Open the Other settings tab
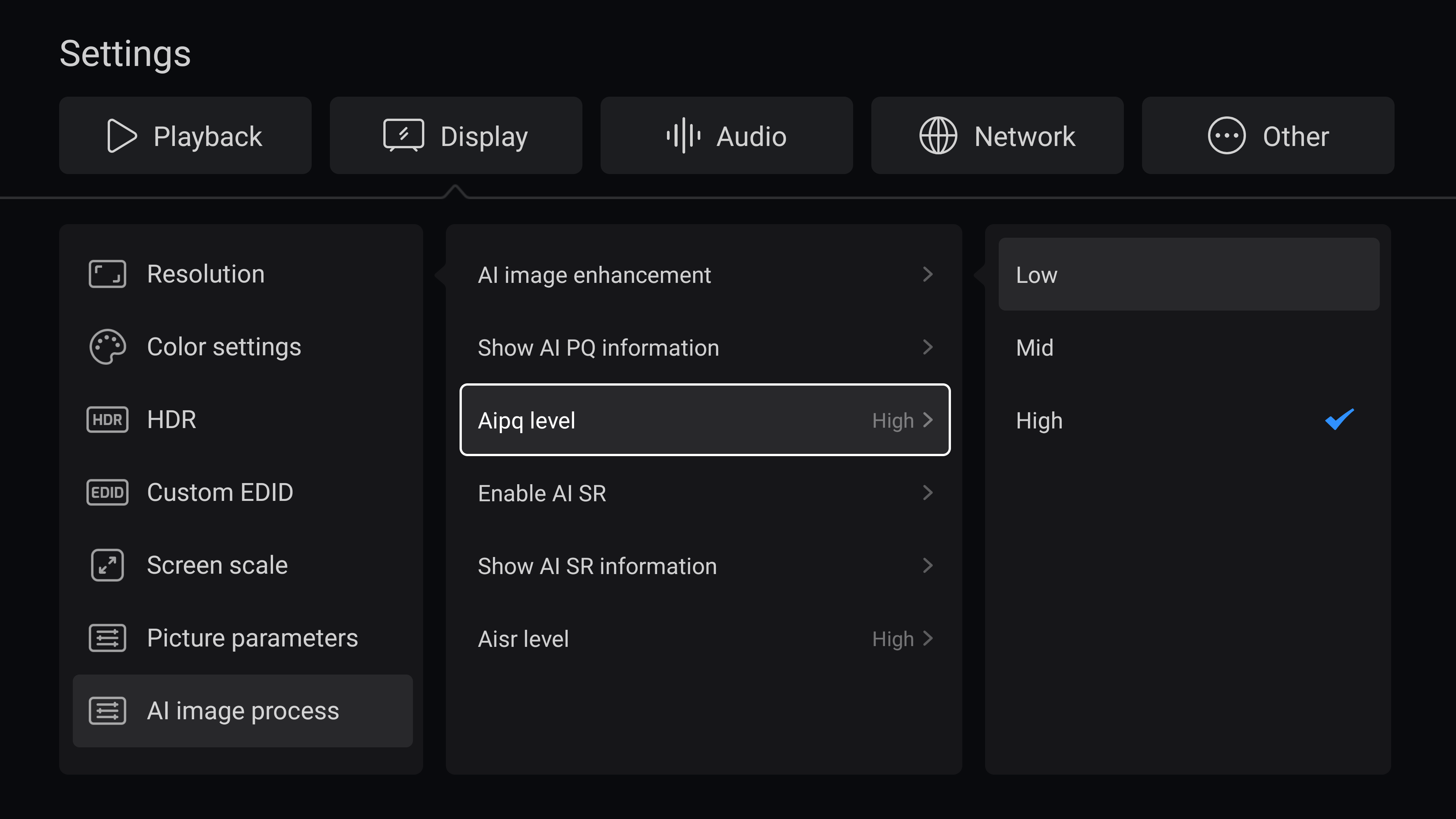Image resolution: width=1456 pixels, height=819 pixels. click(x=1268, y=136)
